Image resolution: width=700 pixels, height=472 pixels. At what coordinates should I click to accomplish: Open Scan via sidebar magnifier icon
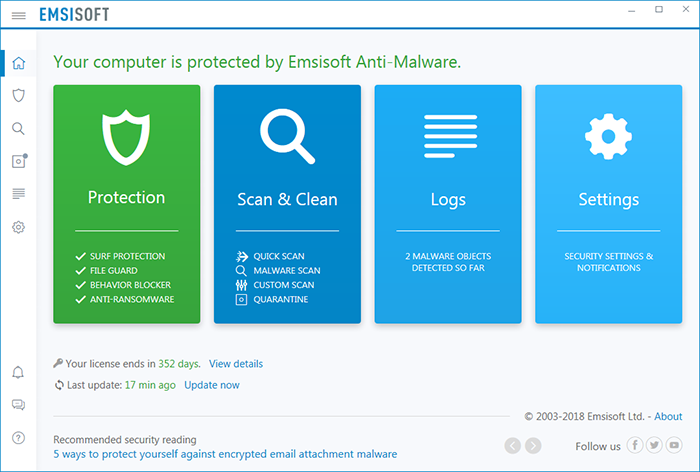tap(18, 129)
